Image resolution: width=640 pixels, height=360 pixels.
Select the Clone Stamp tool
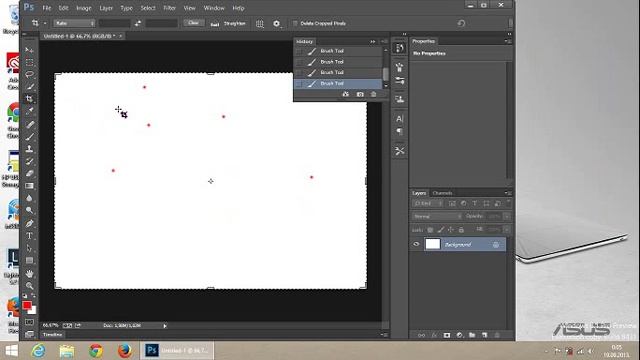point(29,149)
